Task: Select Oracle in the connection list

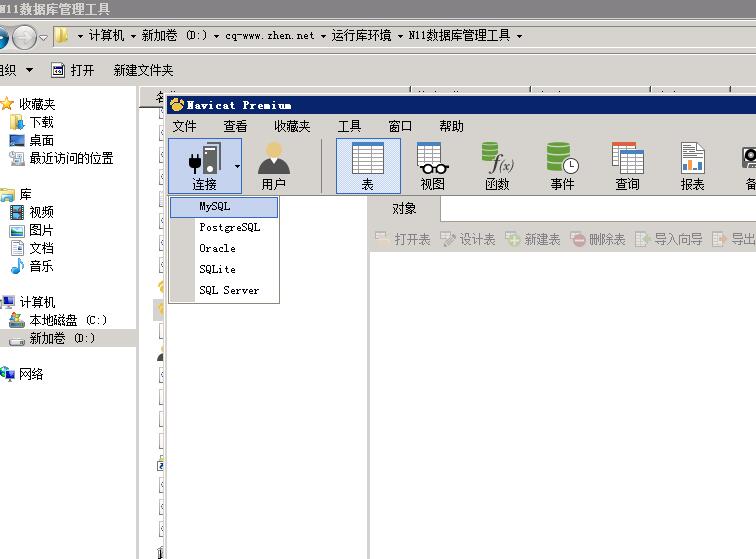Action: pyautogui.click(x=217, y=248)
